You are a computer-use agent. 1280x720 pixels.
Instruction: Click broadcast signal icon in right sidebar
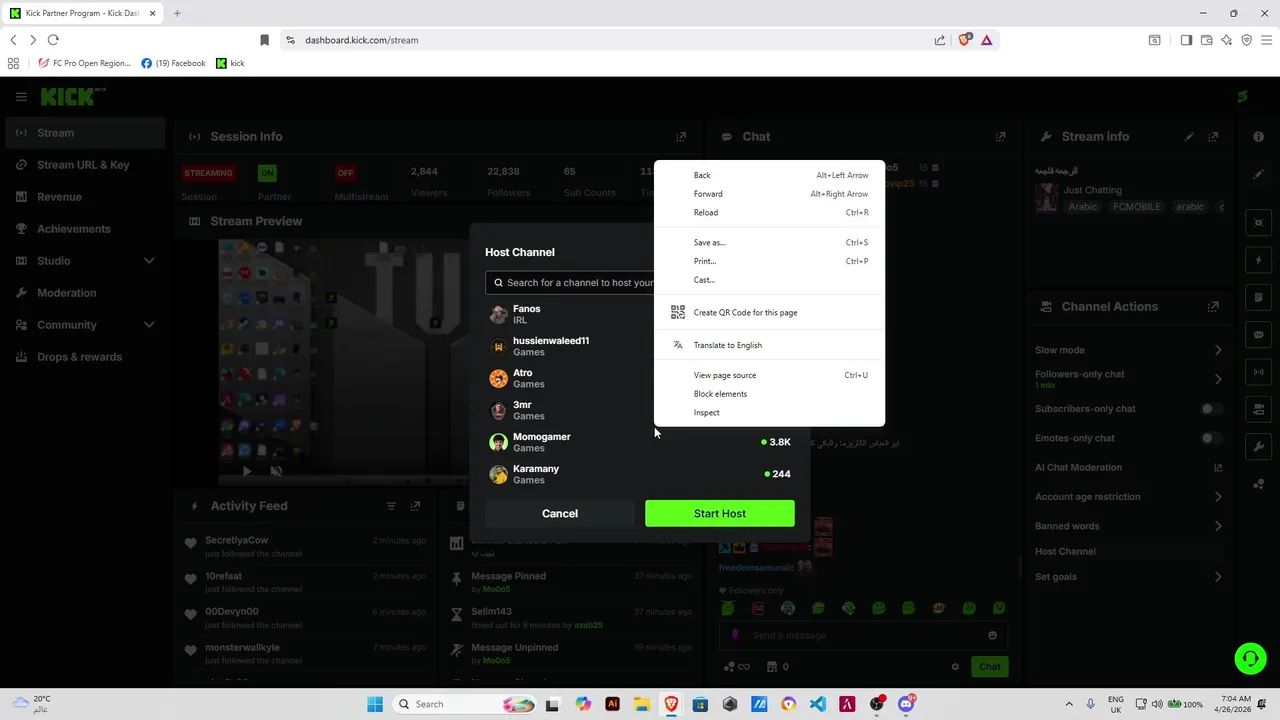[x=1258, y=372]
